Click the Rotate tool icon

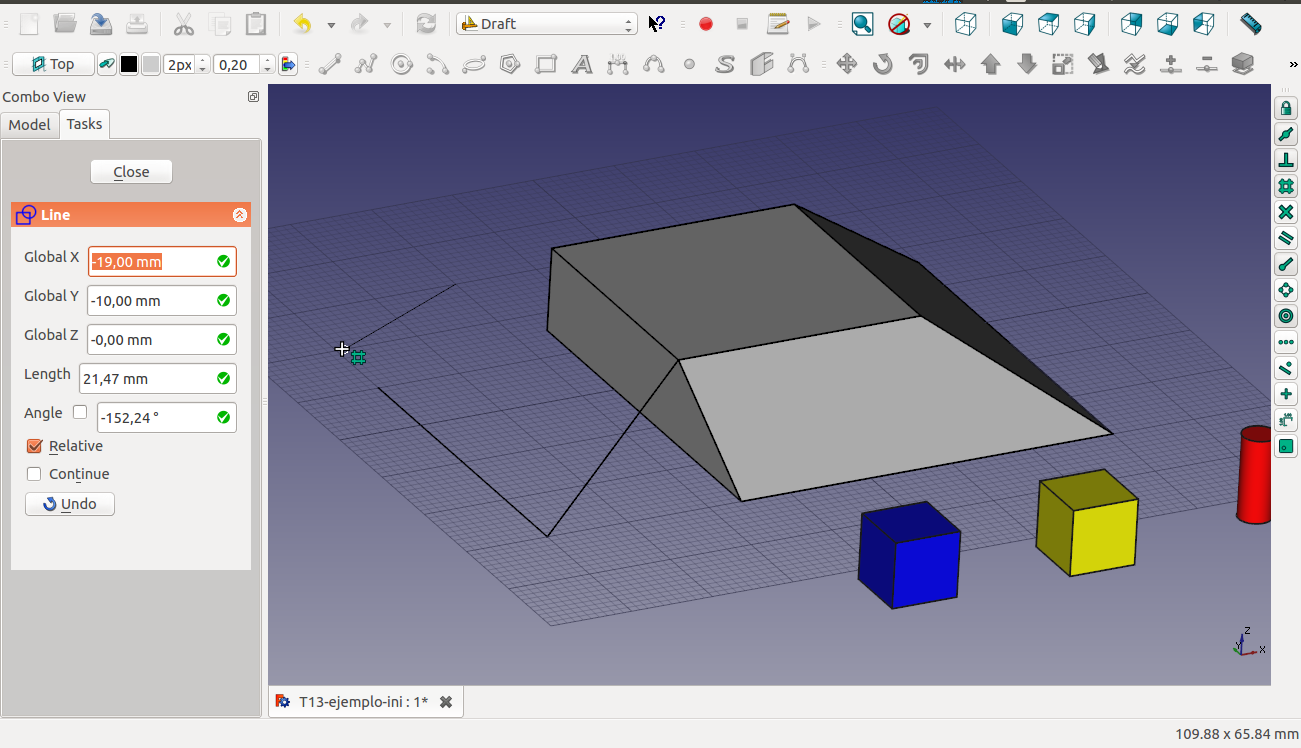[x=882, y=65]
